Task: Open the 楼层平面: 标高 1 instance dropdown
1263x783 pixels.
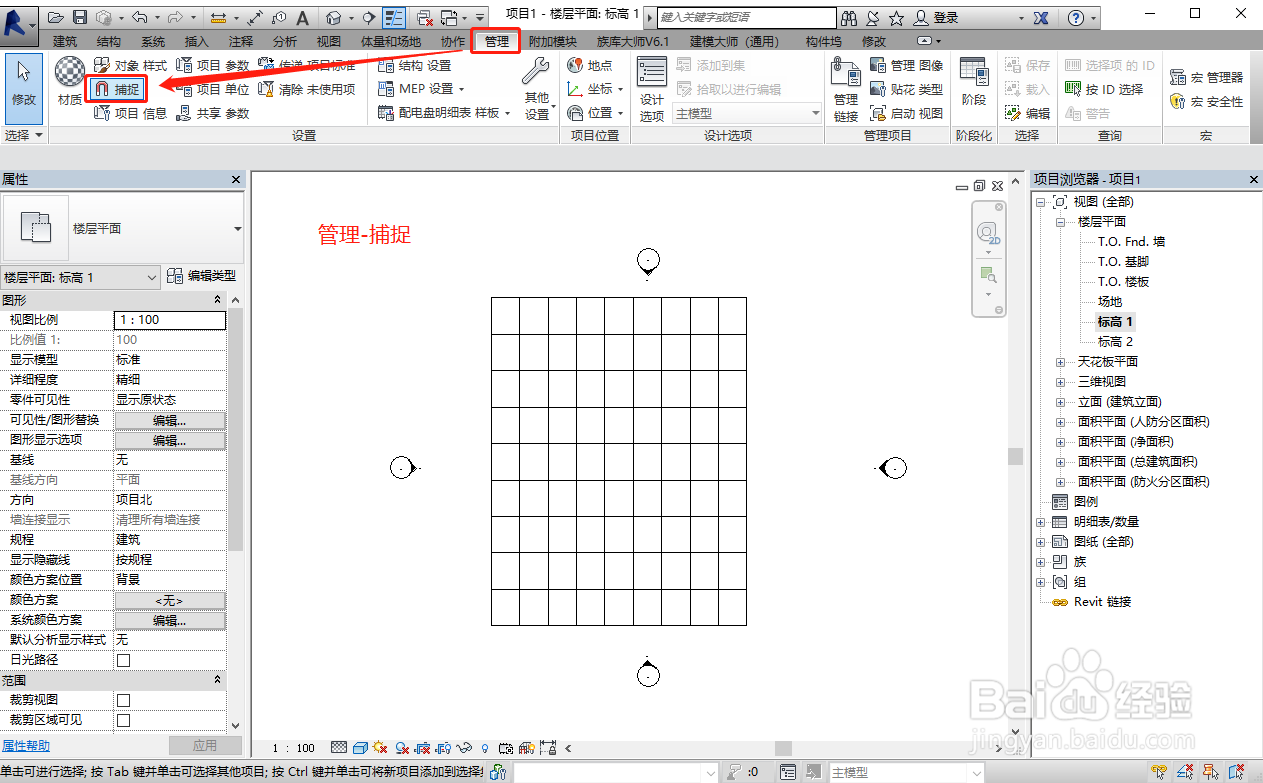Action: (x=81, y=277)
